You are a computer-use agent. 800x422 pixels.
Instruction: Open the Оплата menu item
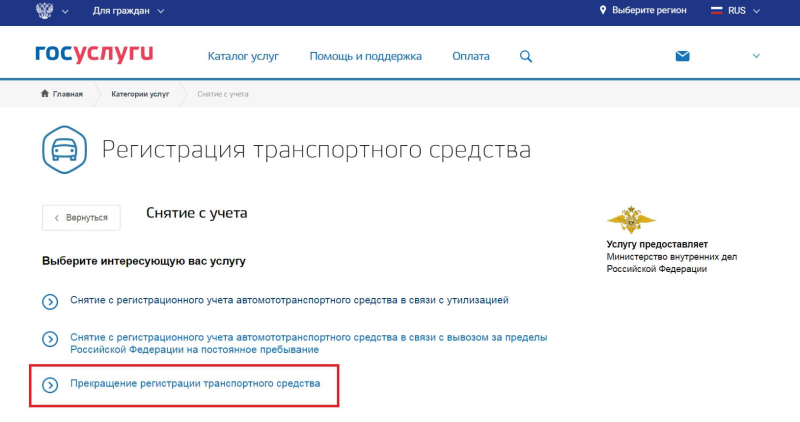click(x=470, y=56)
